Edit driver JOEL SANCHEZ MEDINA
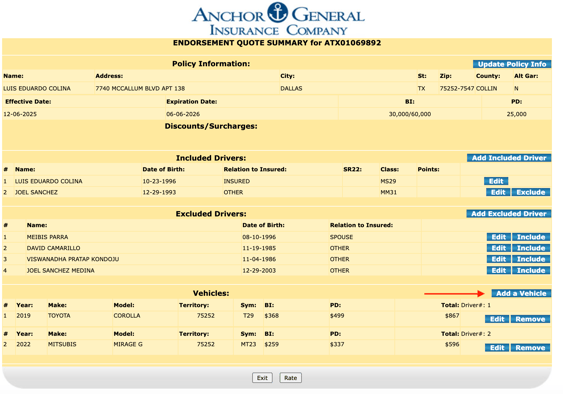 pyautogui.click(x=499, y=270)
